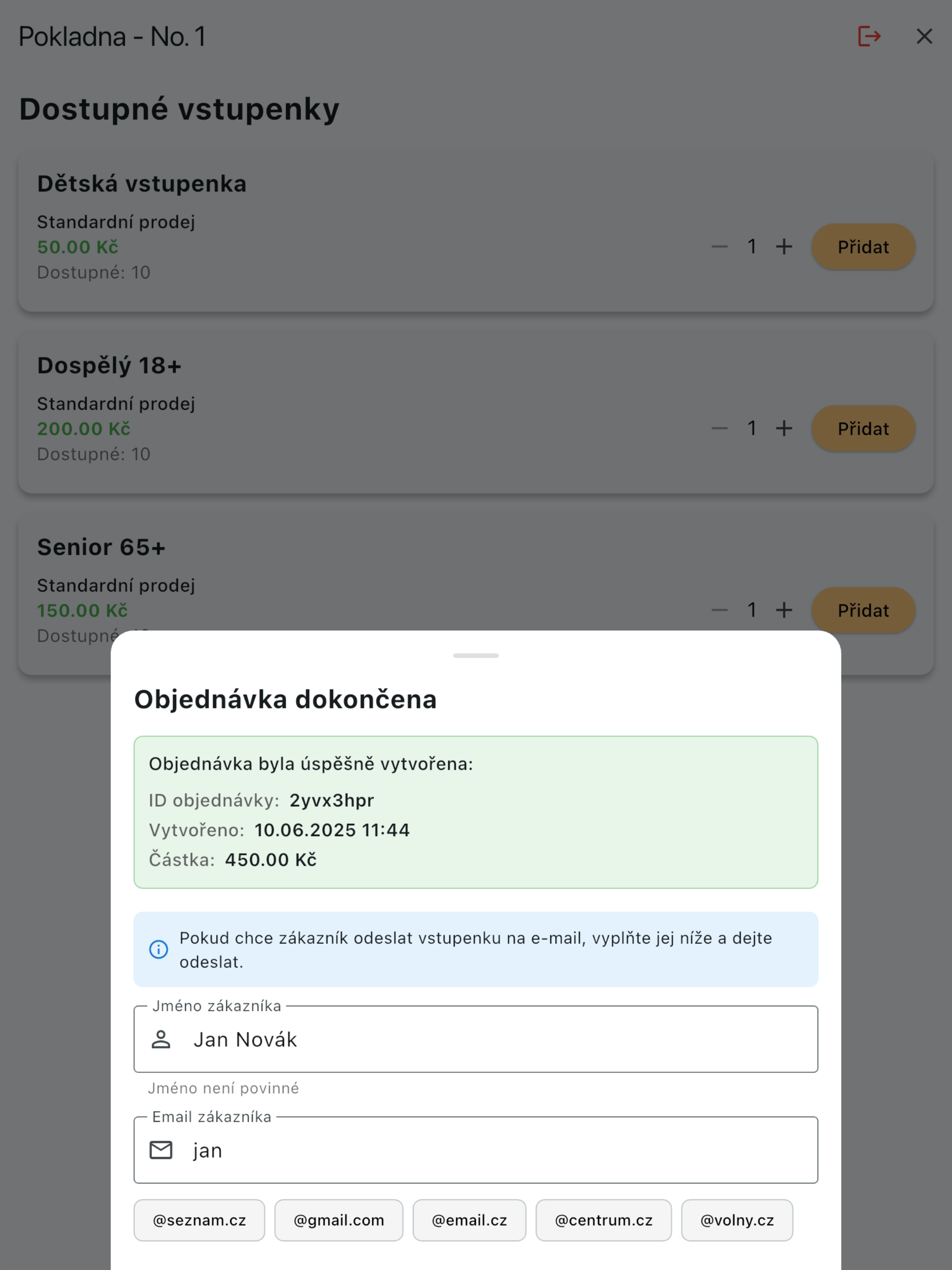
Task: Focus the Email zákazníka input field
Action: pos(476,1150)
